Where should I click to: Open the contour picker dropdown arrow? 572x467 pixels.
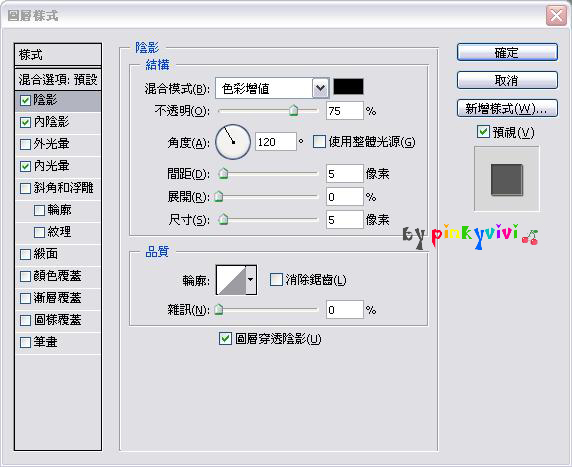point(251,280)
